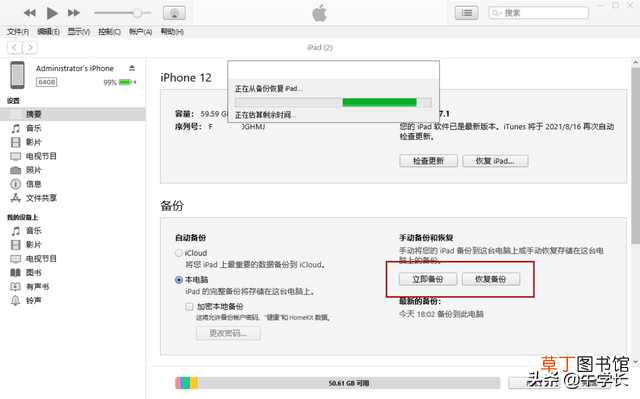Click the 更改密码... button

coord(228,333)
